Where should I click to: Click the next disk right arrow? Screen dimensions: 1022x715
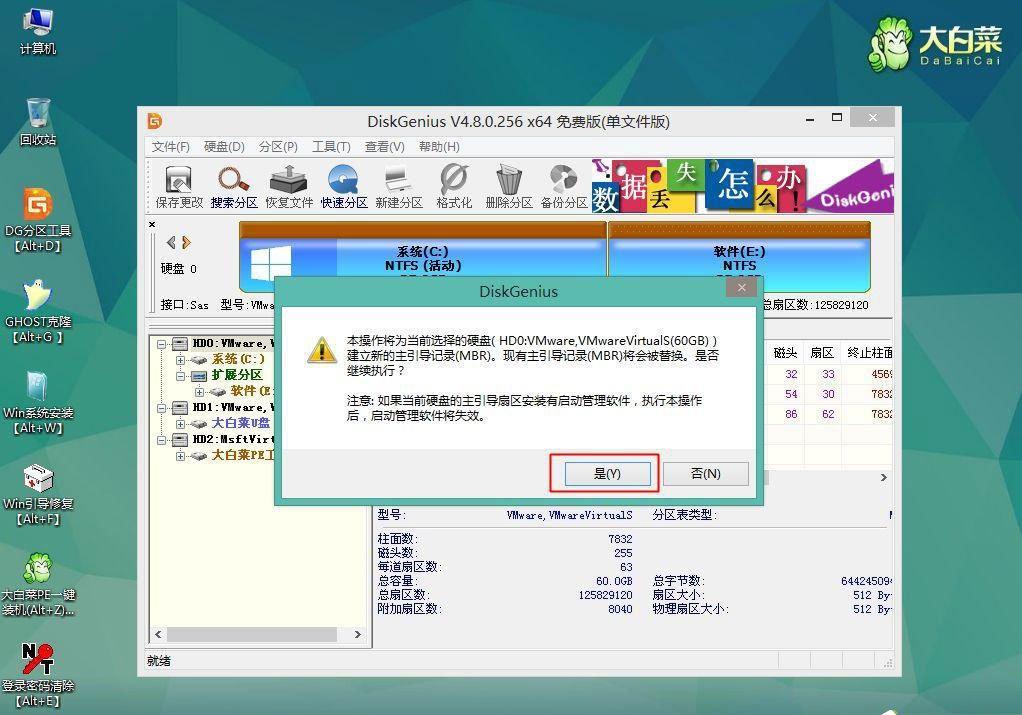coord(186,242)
